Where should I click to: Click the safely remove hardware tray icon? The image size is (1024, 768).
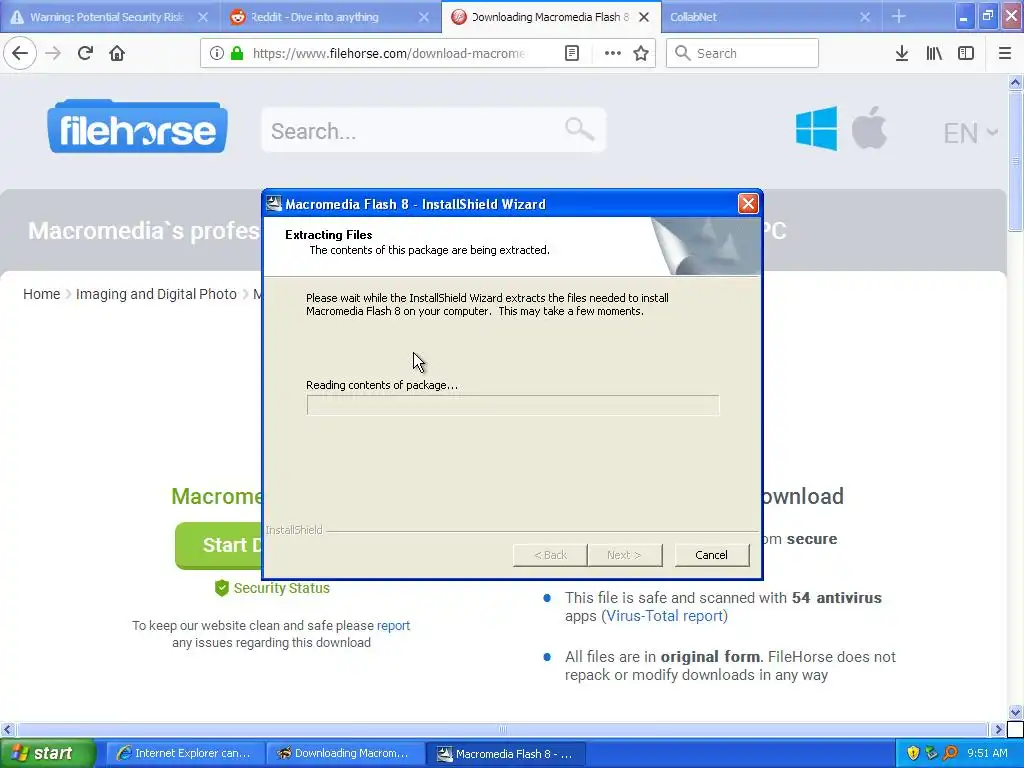[x=931, y=753]
